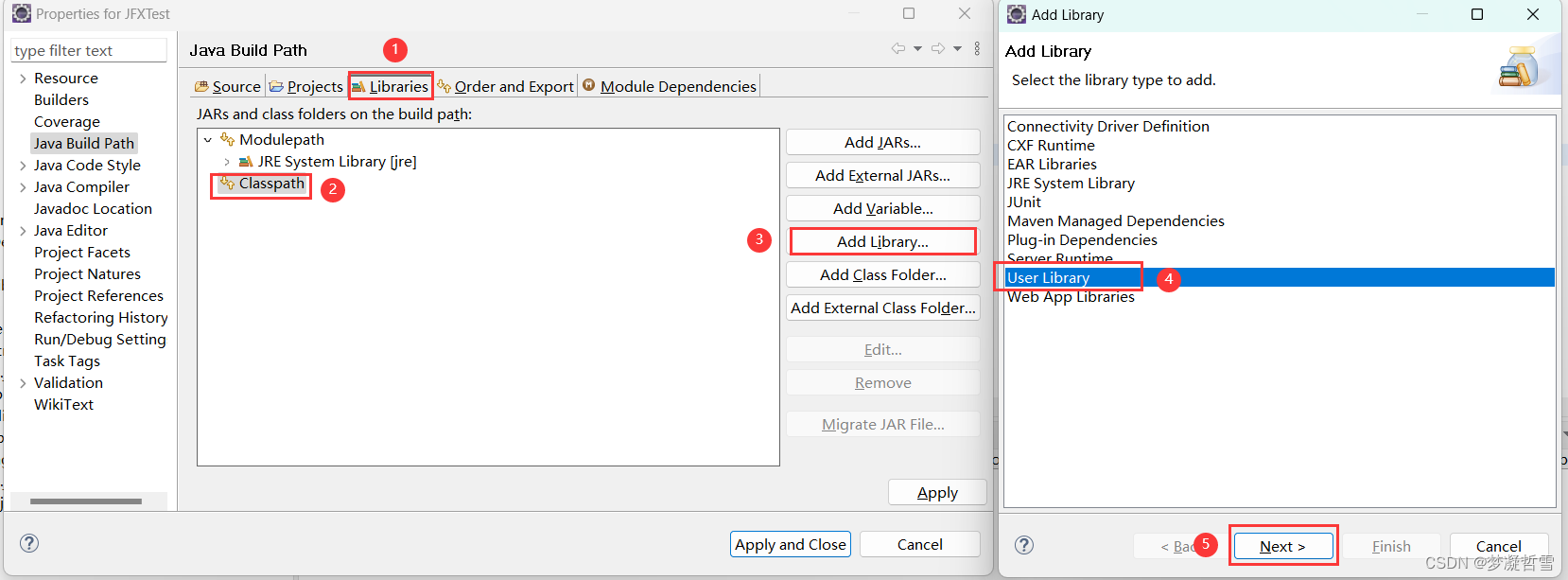This screenshot has width=1568, height=580.
Task: Maximize the Add Library dialog window
Action: [x=1477, y=14]
